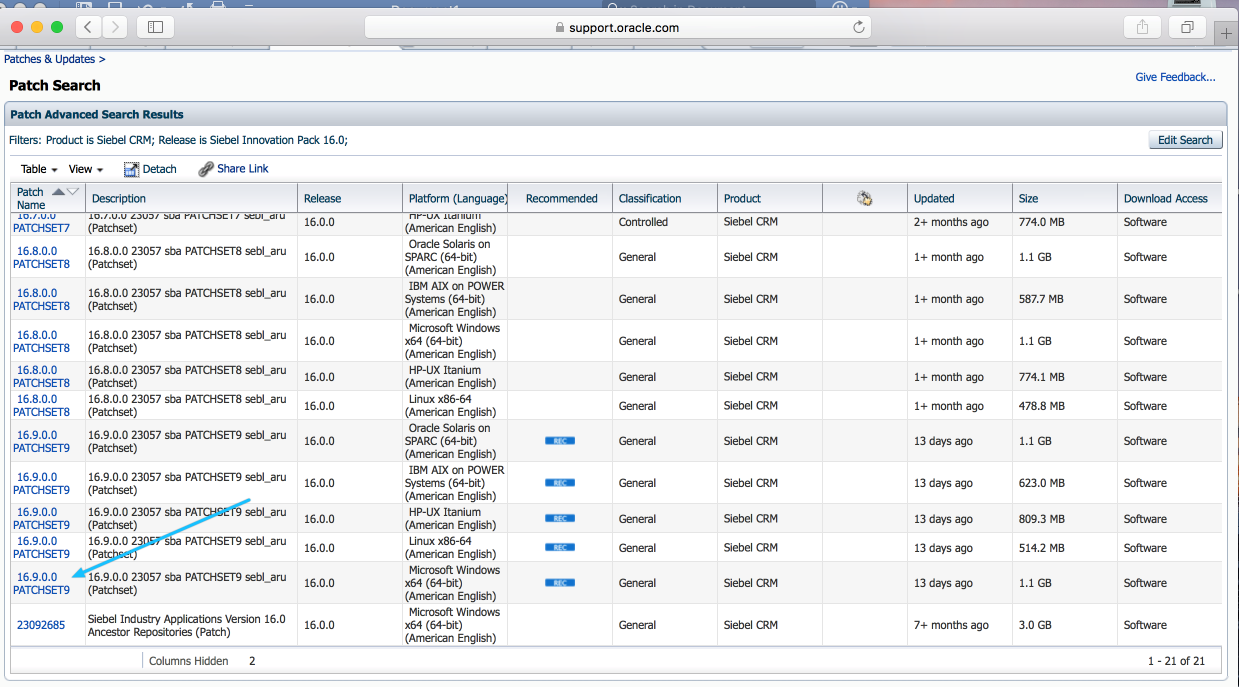Click the Share Link toolbar item
The width and height of the screenshot is (1239, 687).
[233, 169]
